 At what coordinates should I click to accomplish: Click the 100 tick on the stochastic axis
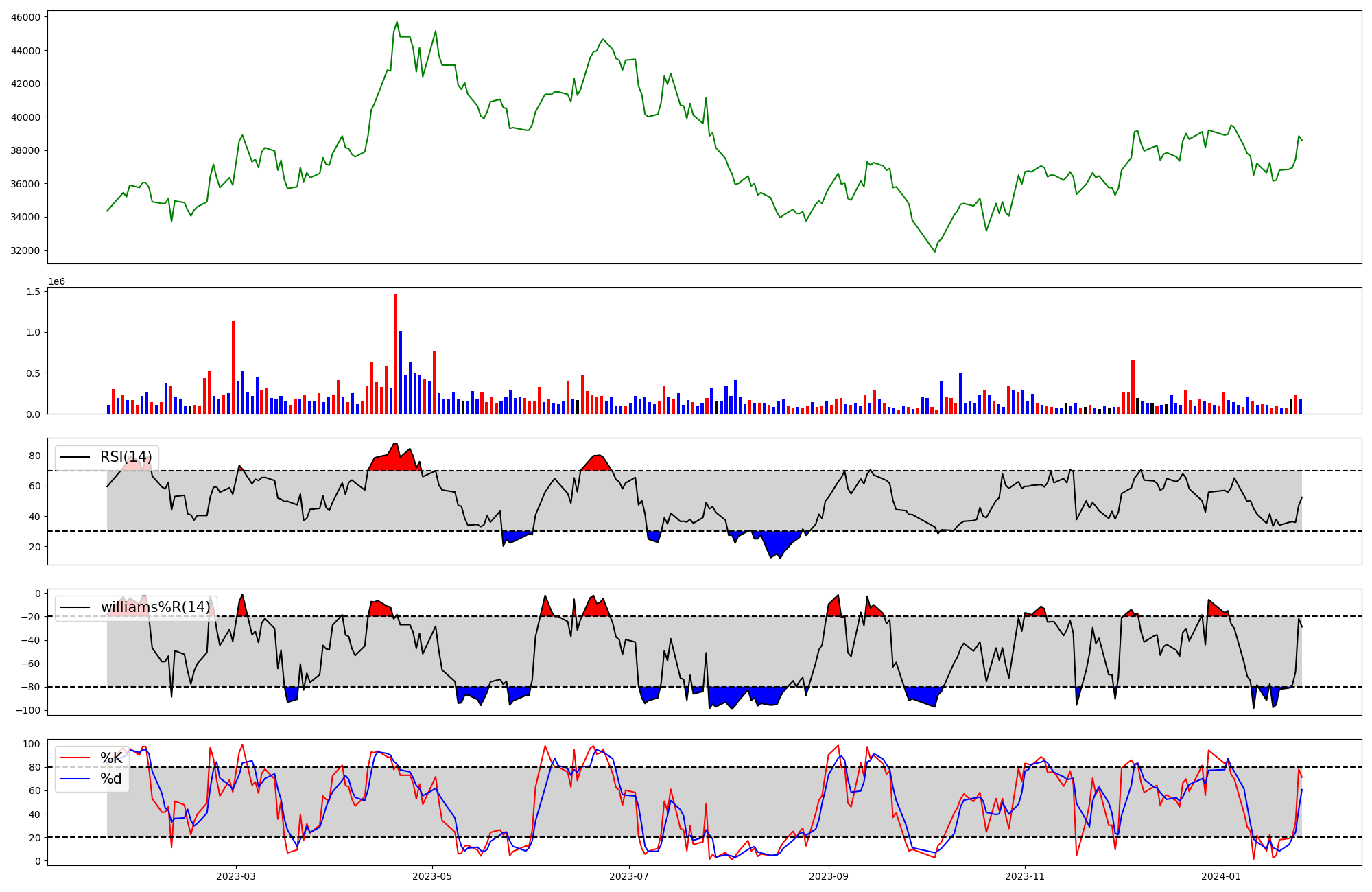click(x=33, y=744)
